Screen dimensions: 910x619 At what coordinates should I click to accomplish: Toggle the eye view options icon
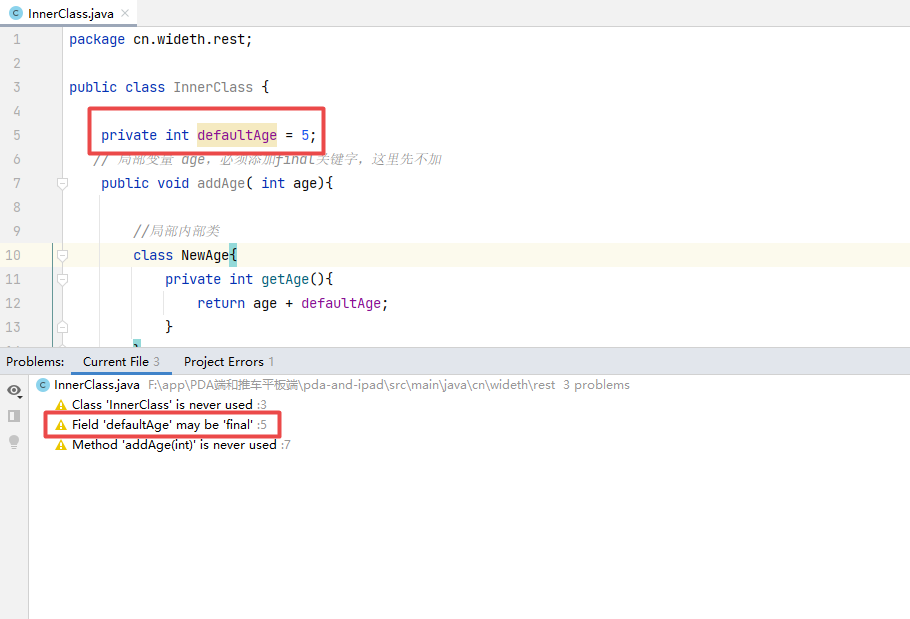[15, 391]
